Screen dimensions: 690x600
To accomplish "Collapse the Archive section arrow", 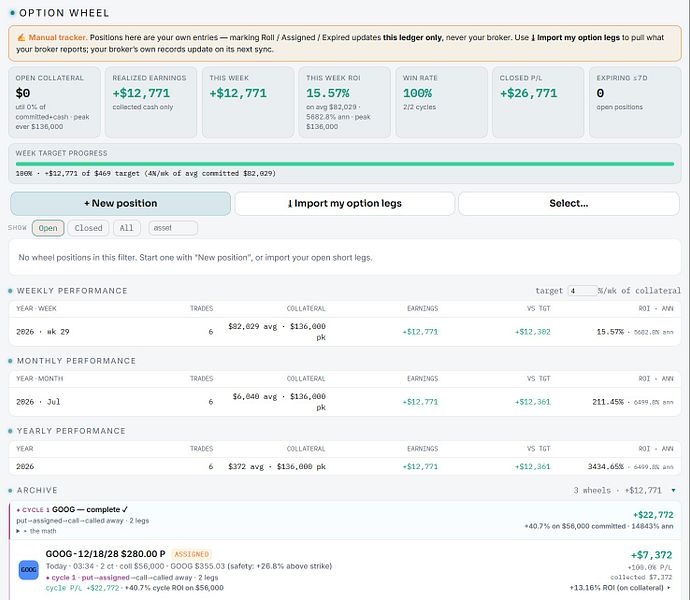I will pyautogui.click(x=673, y=490).
